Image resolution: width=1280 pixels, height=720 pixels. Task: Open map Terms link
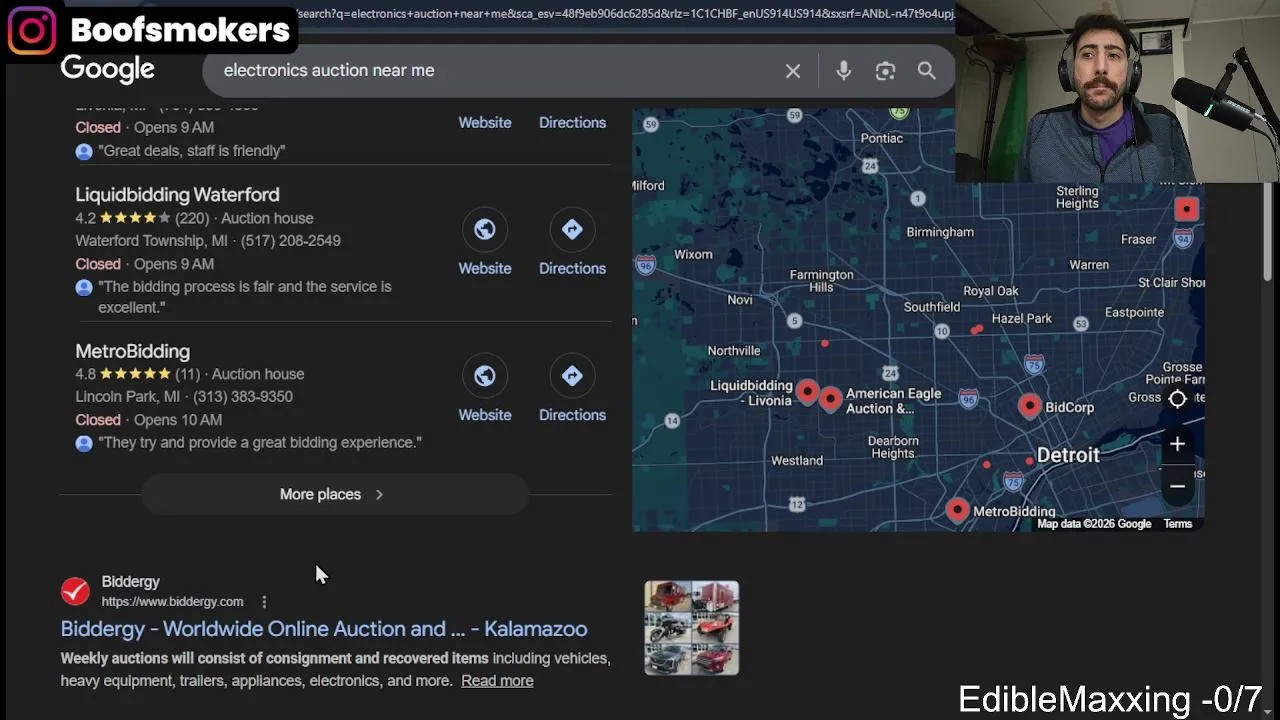click(x=1178, y=524)
